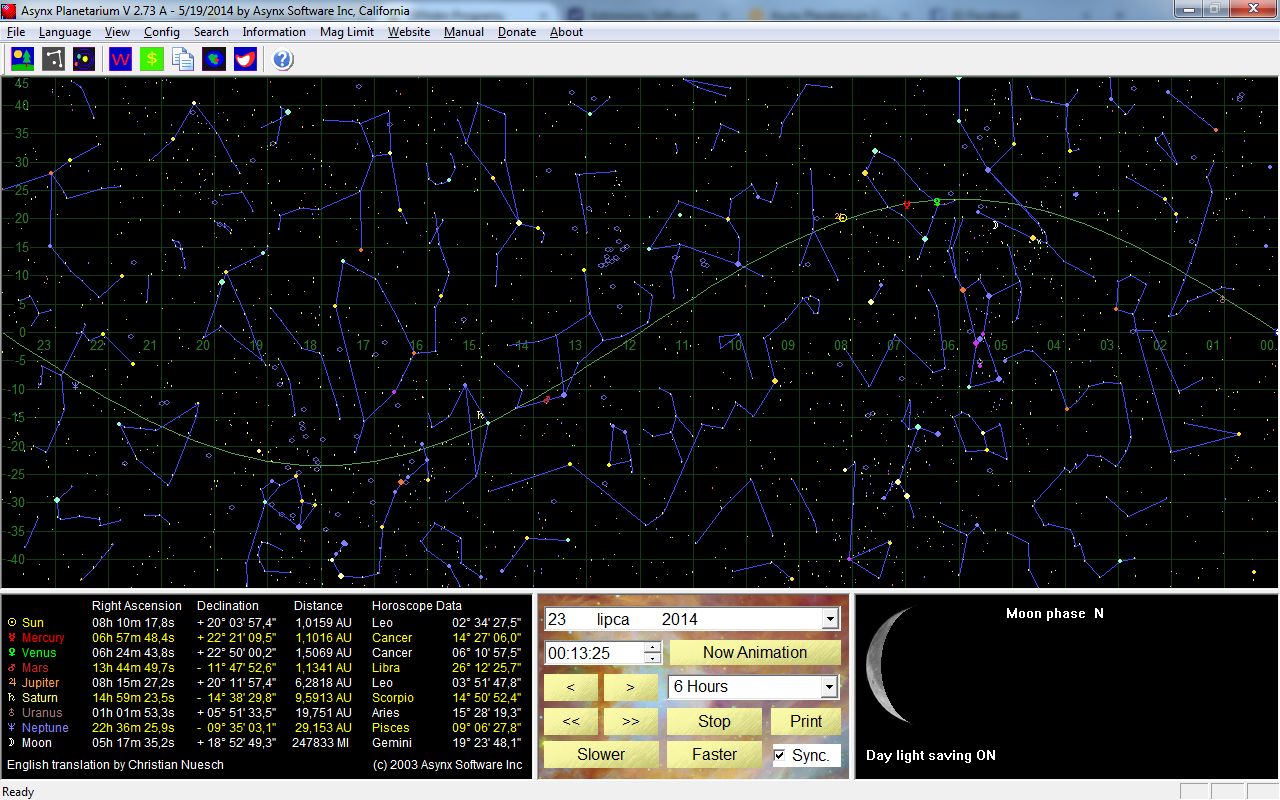
Task: Click the Earth globe toolbar icon
Action: point(214,59)
